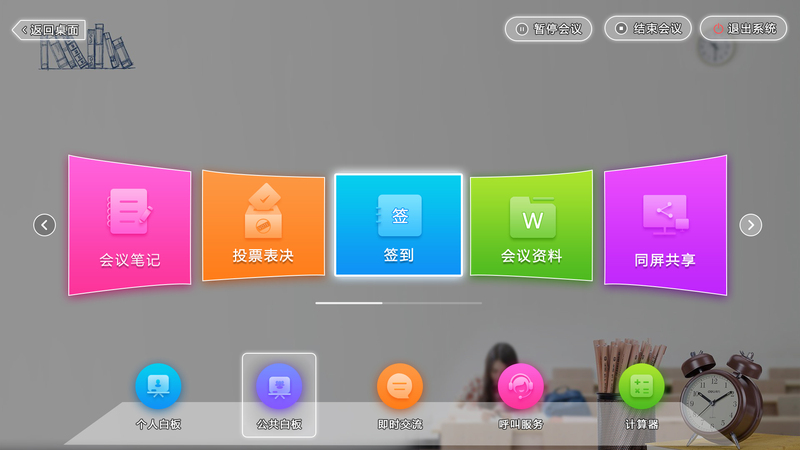
Task: Open the 同屏共享 screen sharing tile
Action: pyautogui.click(x=665, y=225)
